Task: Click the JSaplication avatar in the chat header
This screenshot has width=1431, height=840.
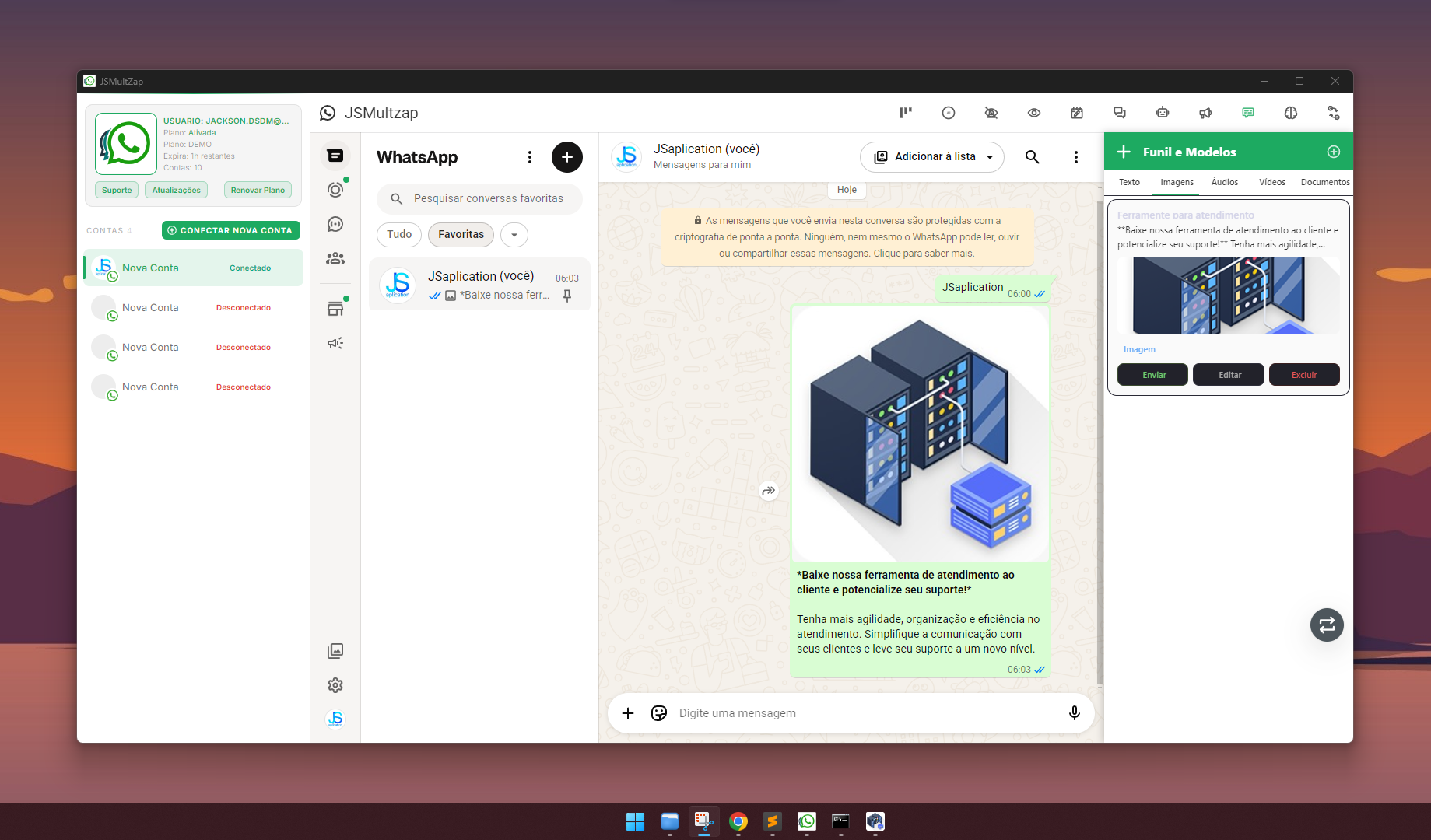Action: tap(627, 156)
